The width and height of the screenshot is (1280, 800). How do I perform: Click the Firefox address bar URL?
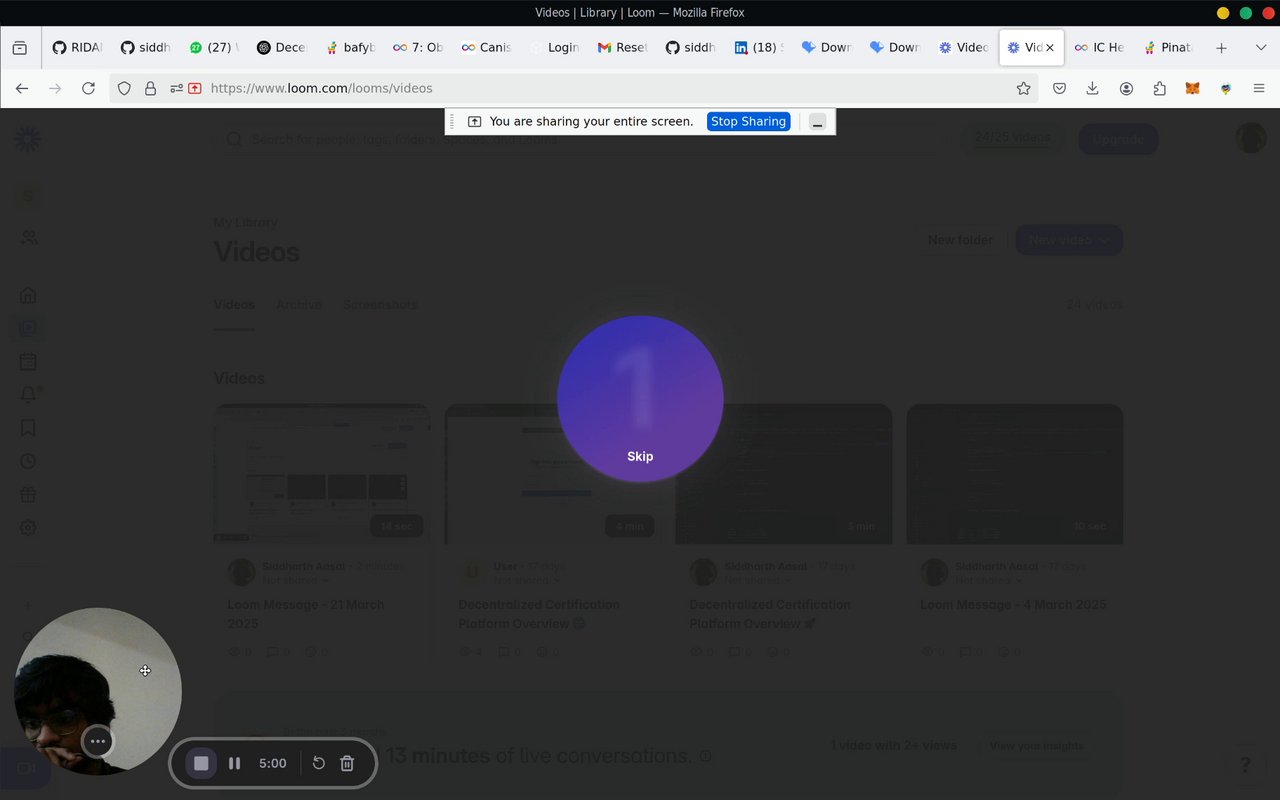click(321, 88)
